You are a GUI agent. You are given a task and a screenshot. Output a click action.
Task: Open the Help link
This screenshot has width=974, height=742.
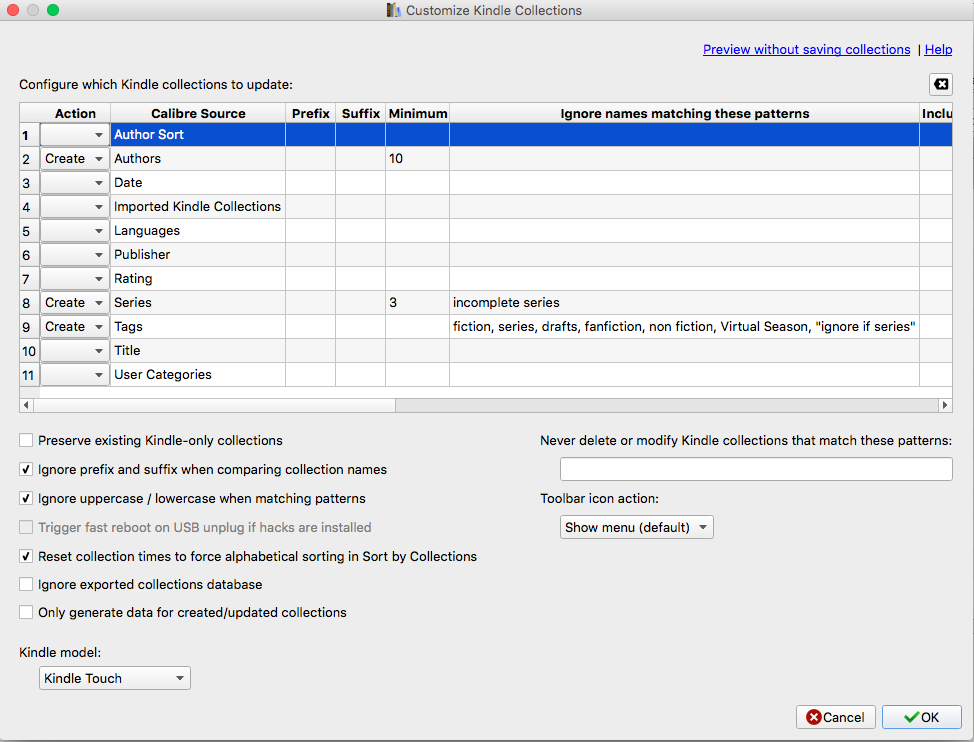[x=938, y=50]
